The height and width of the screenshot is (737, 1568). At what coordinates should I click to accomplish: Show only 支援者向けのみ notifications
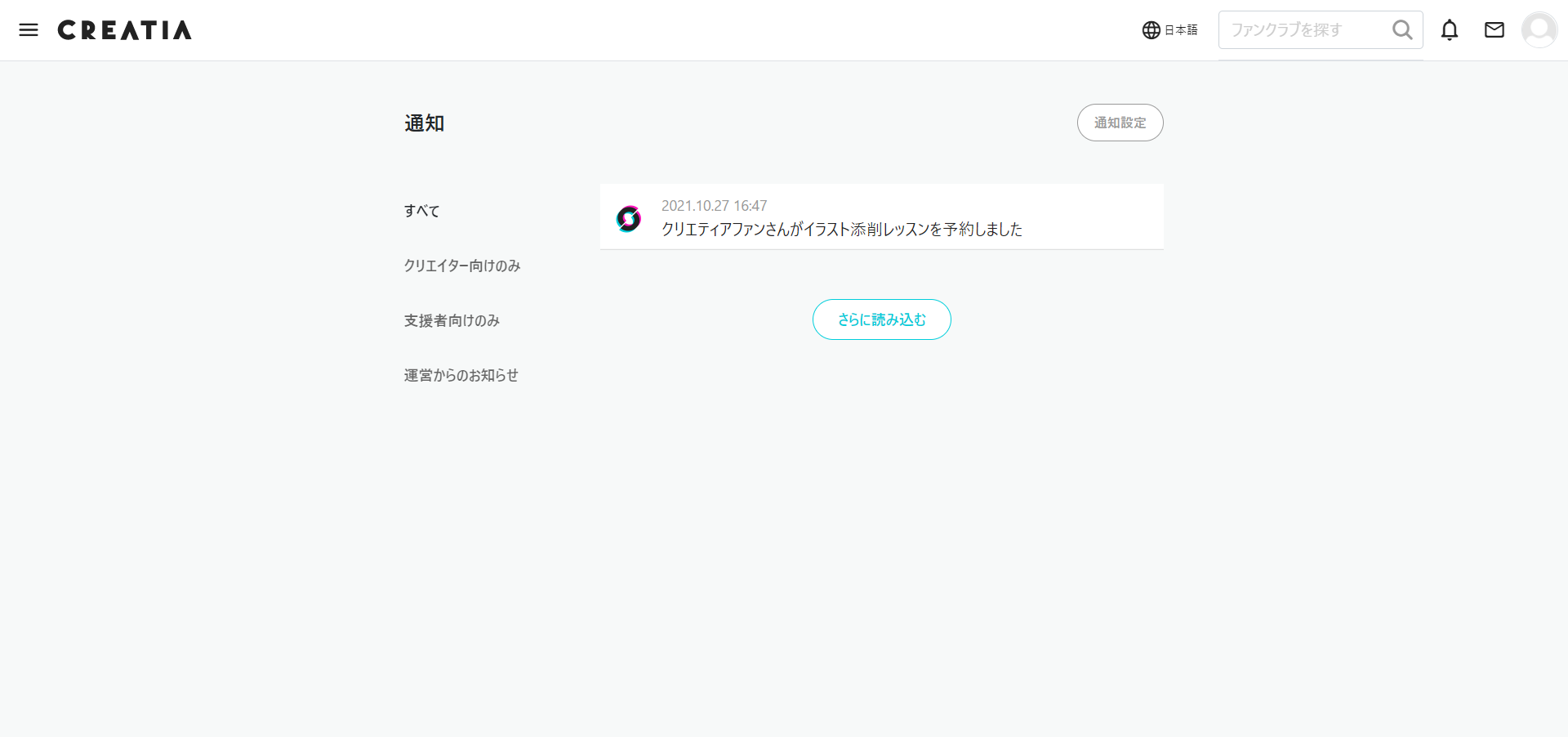tap(452, 320)
